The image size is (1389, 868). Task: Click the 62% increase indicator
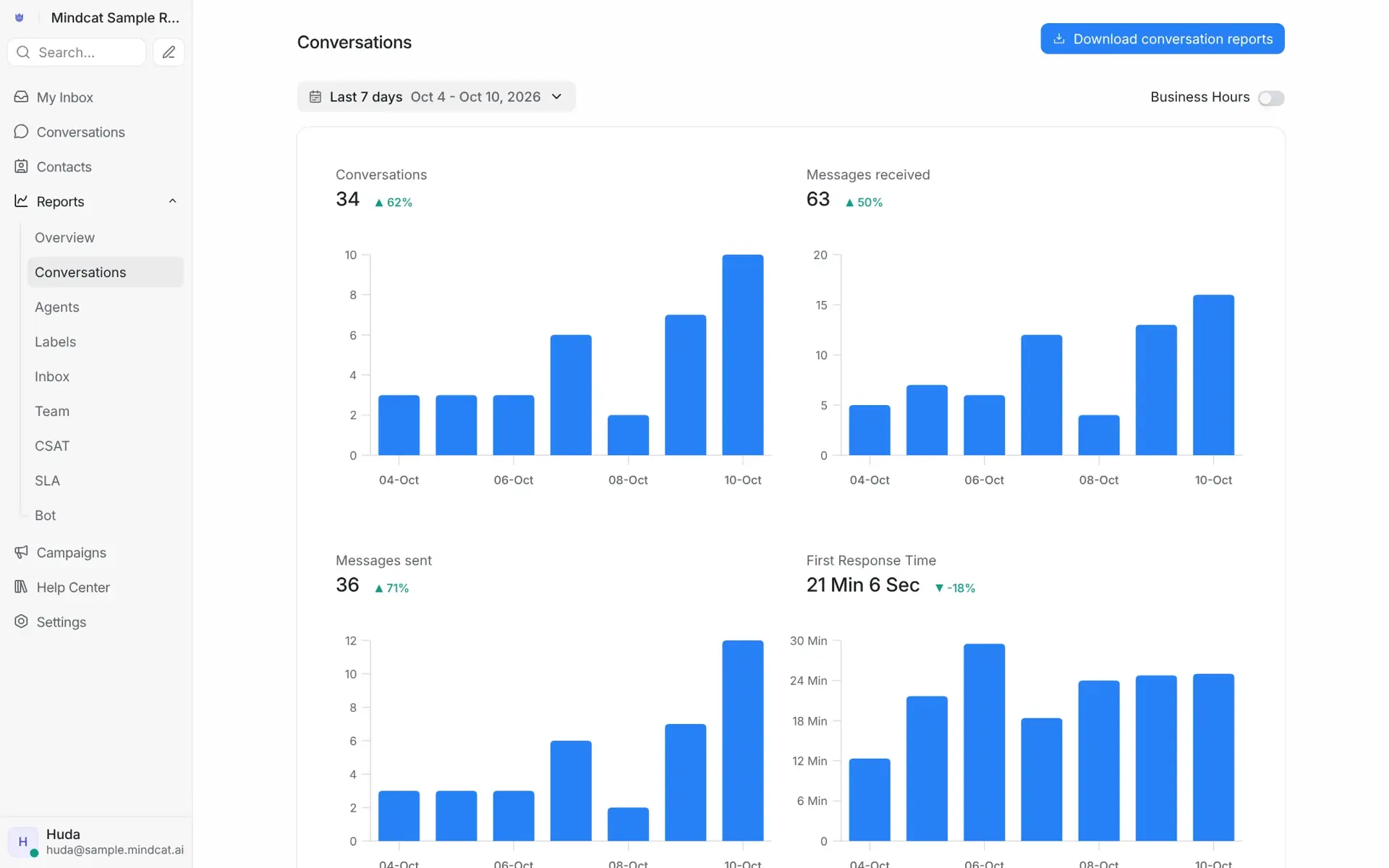point(393,203)
